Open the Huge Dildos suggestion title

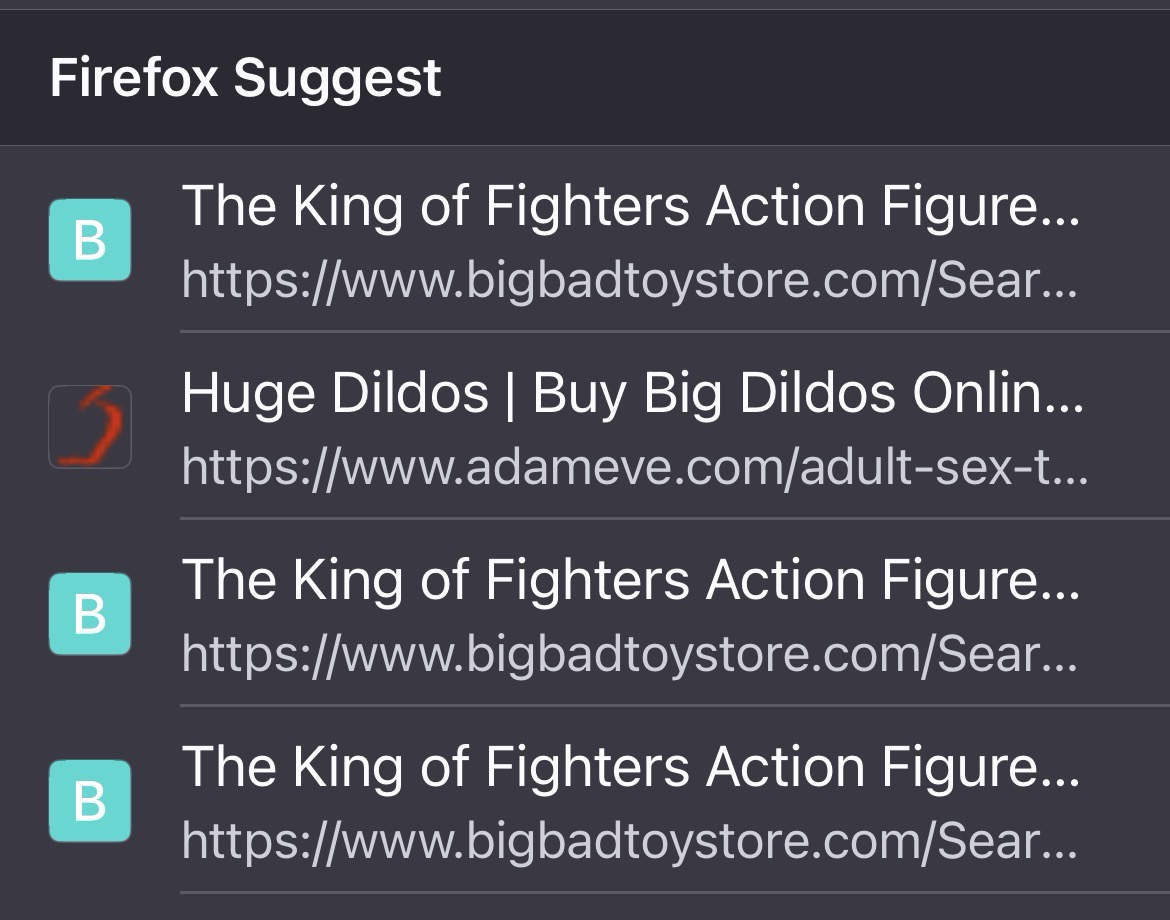(630, 394)
